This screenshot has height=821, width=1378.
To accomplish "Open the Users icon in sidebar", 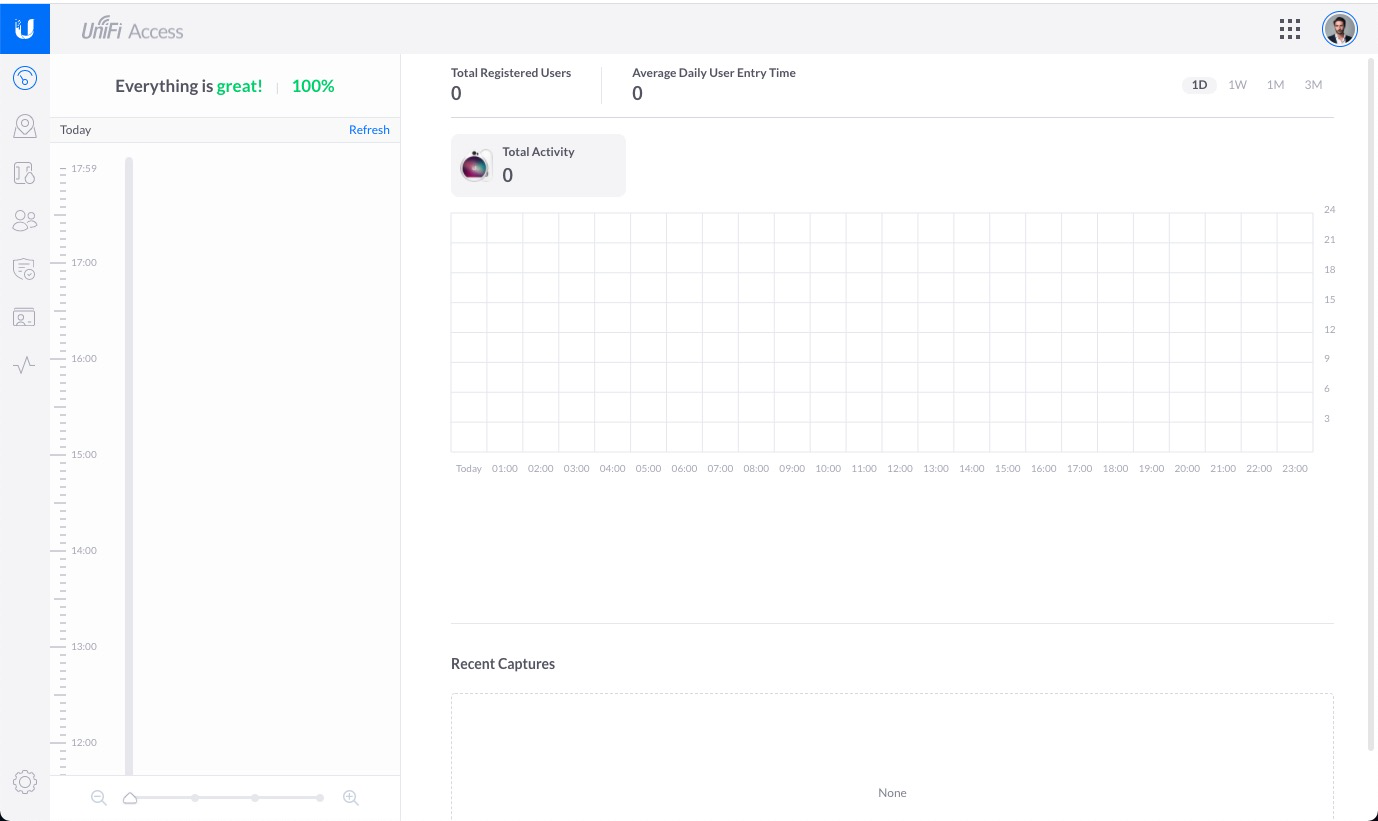I will click(x=25, y=221).
